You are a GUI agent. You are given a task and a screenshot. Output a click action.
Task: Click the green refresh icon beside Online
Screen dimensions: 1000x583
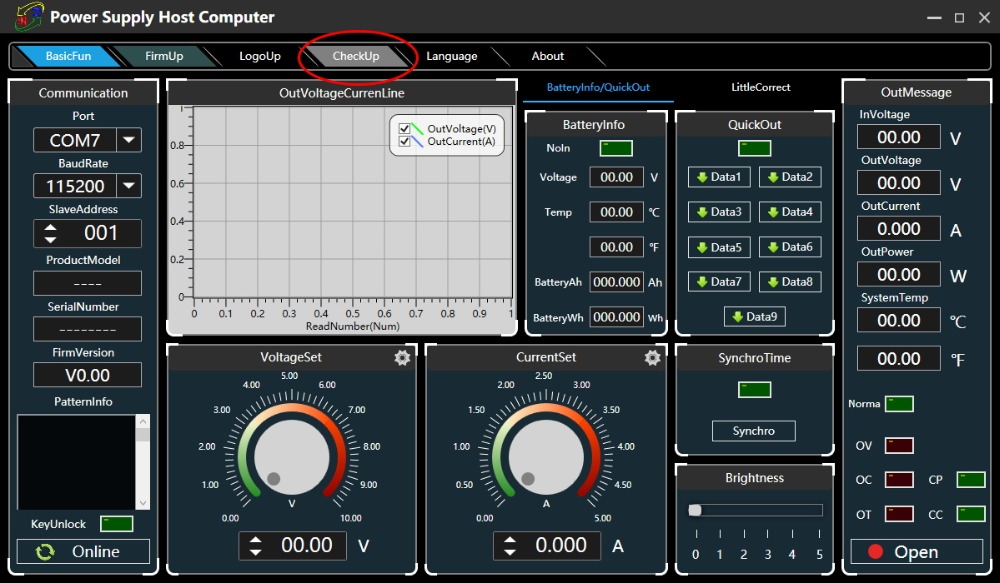[x=45, y=552]
